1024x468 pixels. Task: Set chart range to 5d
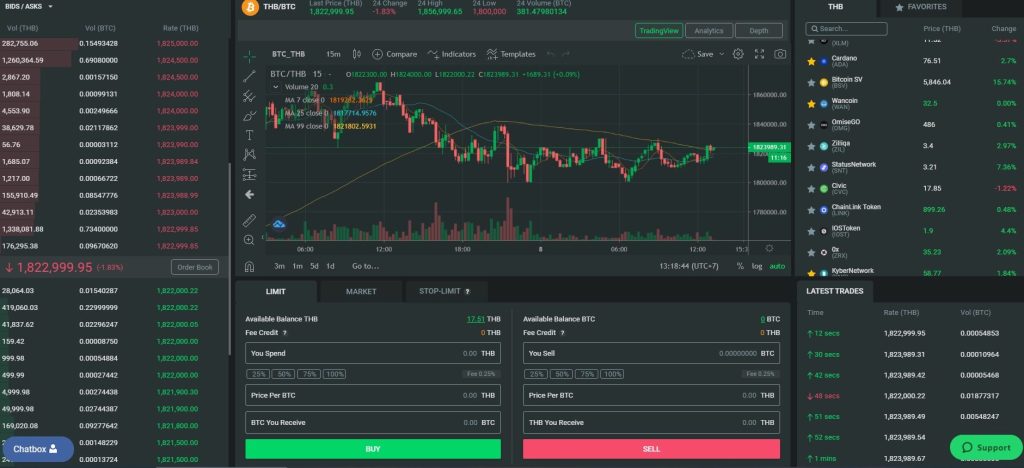314,266
